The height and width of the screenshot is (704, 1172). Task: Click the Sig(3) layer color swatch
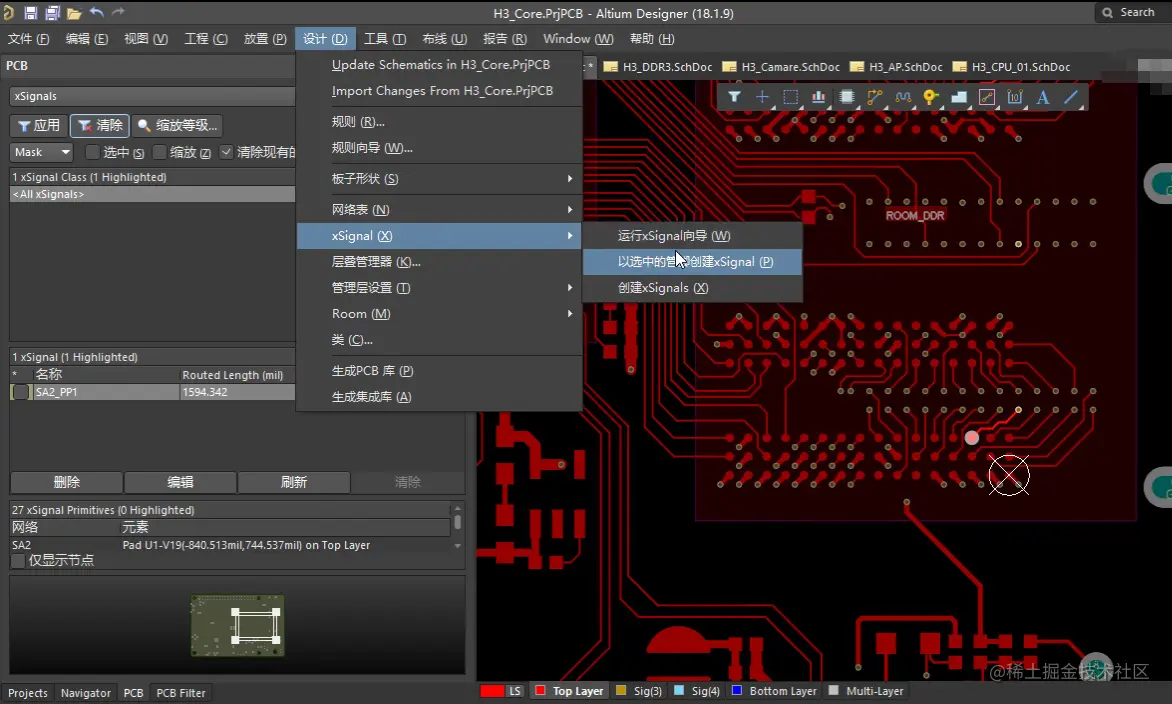[x=620, y=691]
